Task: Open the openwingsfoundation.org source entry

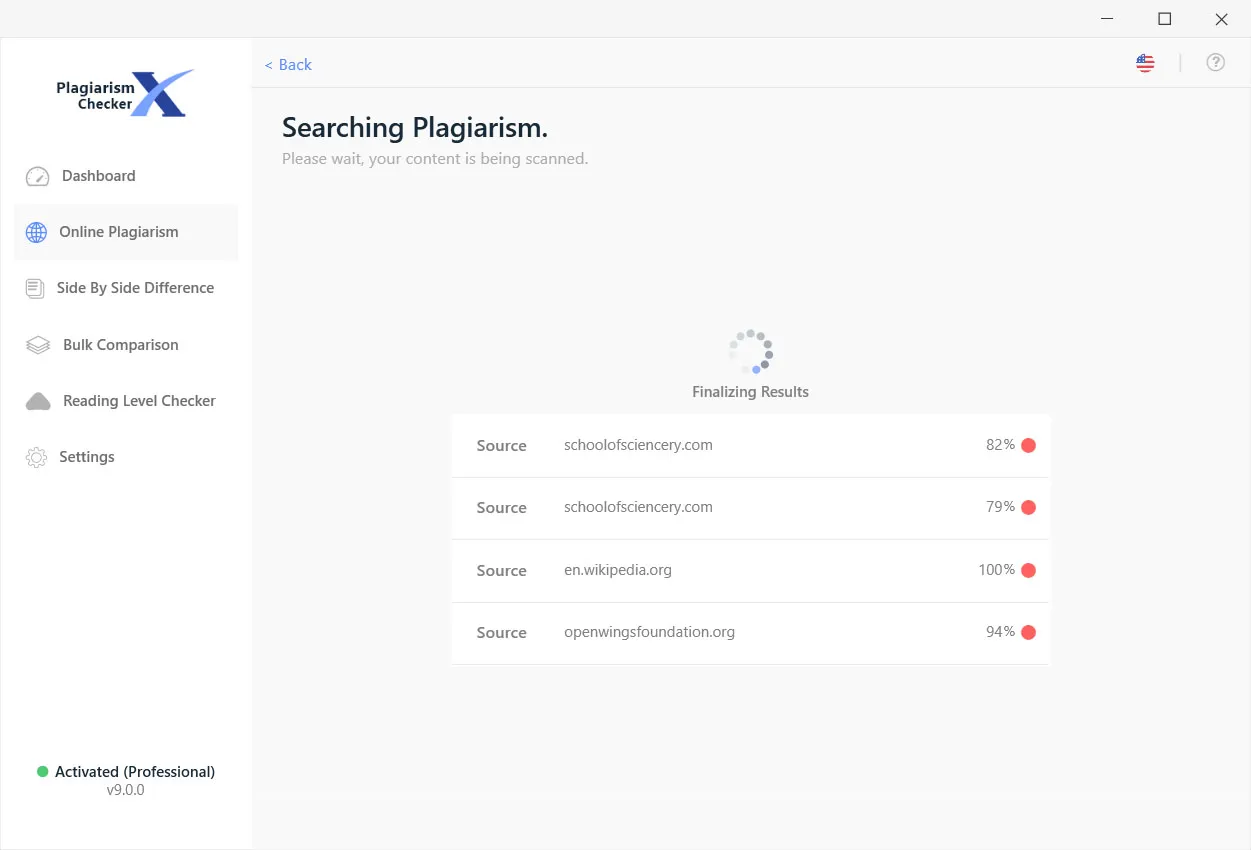Action: (x=750, y=632)
